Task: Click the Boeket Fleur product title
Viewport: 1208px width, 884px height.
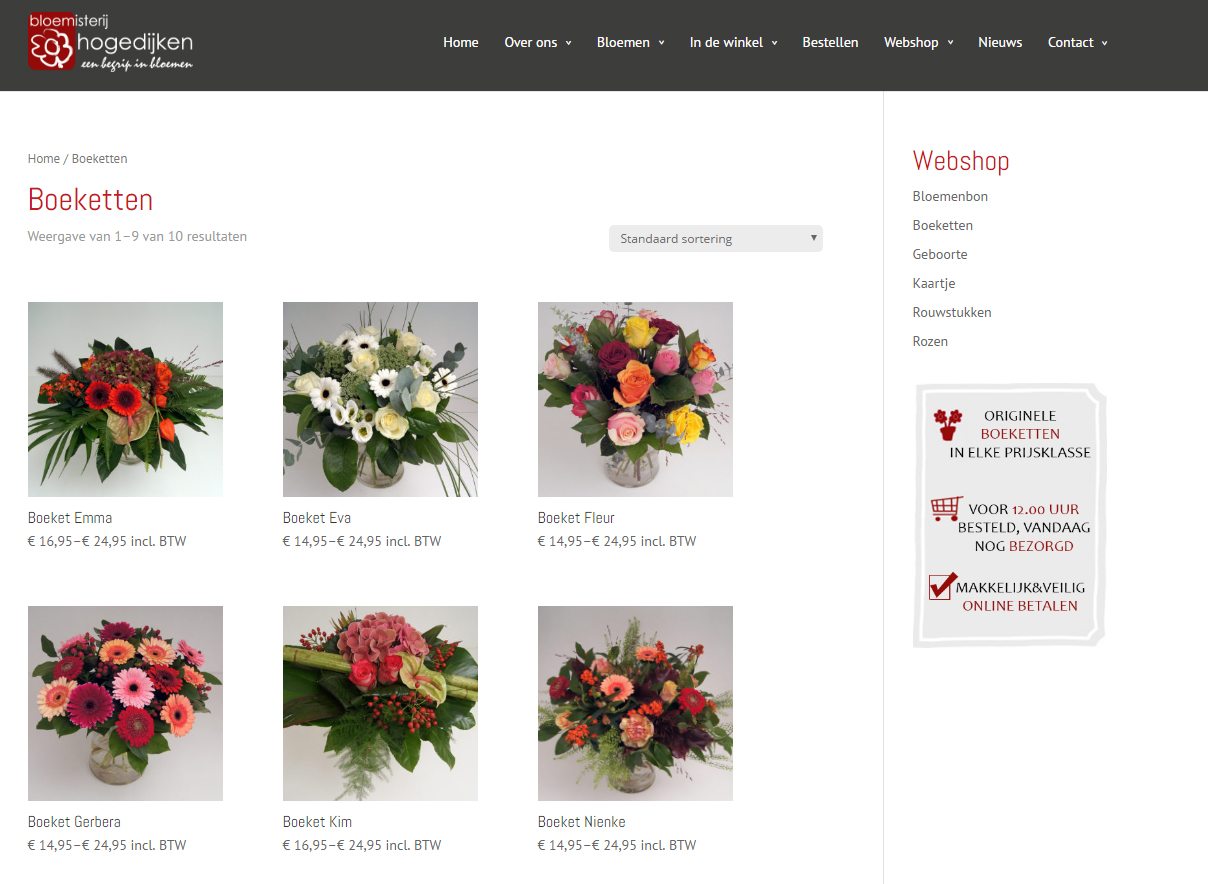Action: [576, 518]
